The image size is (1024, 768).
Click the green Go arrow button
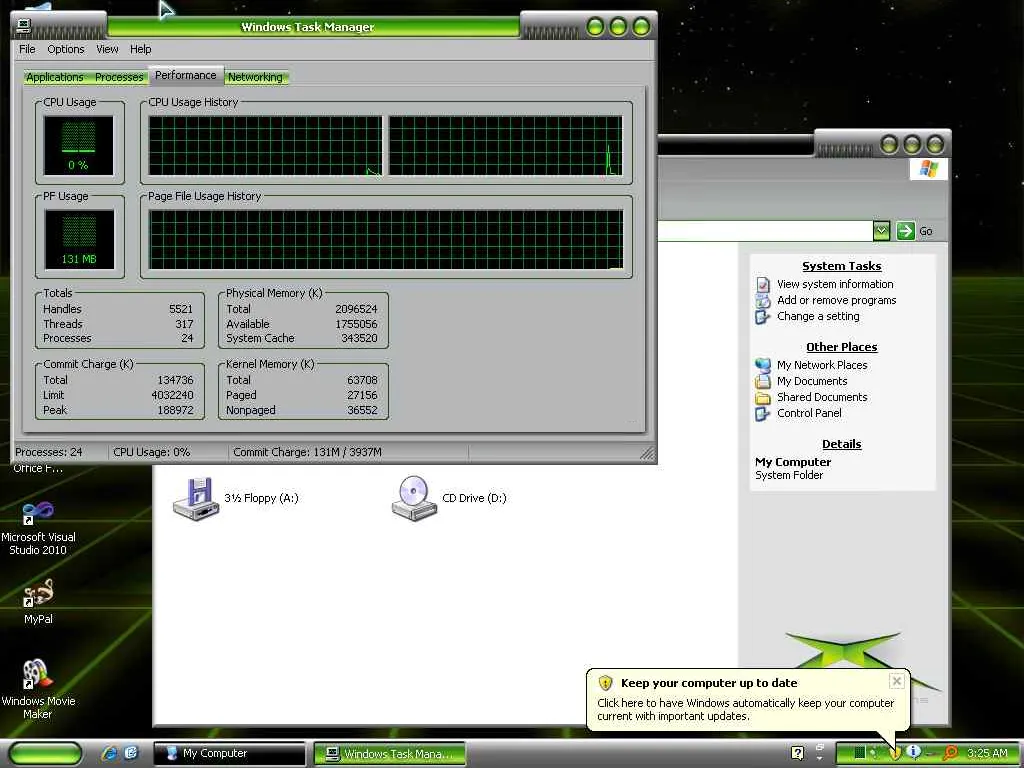[905, 231]
